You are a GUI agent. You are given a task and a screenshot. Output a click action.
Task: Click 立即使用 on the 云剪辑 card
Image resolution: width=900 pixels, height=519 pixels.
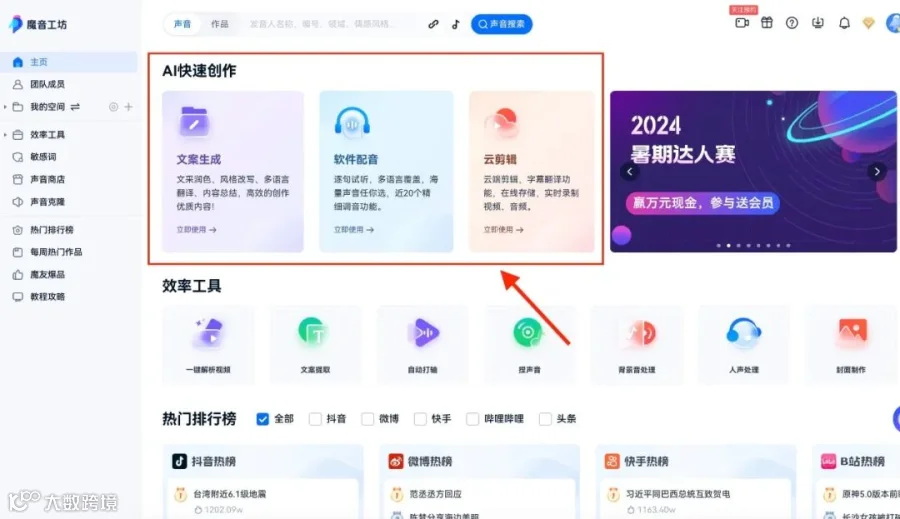(503, 230)
